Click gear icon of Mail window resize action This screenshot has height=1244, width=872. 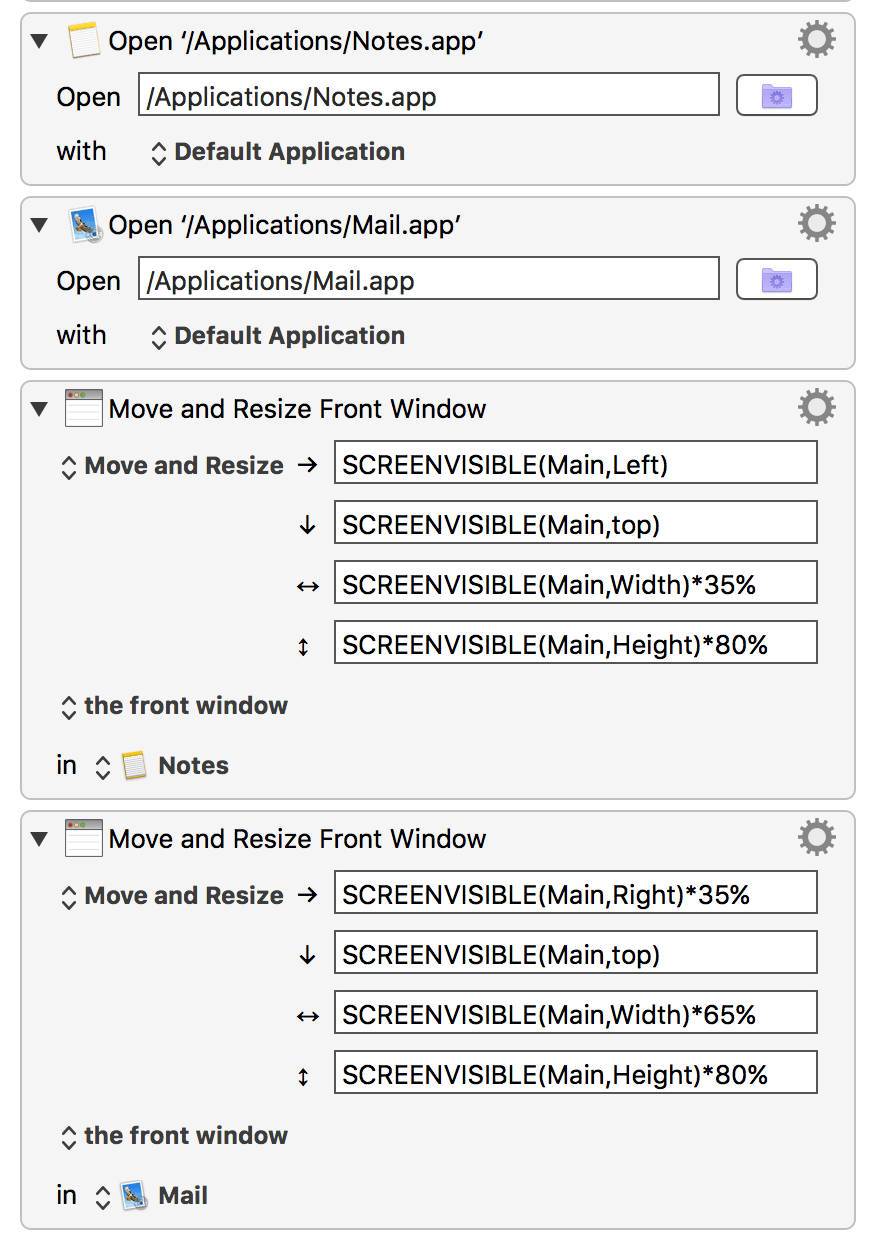816,838
